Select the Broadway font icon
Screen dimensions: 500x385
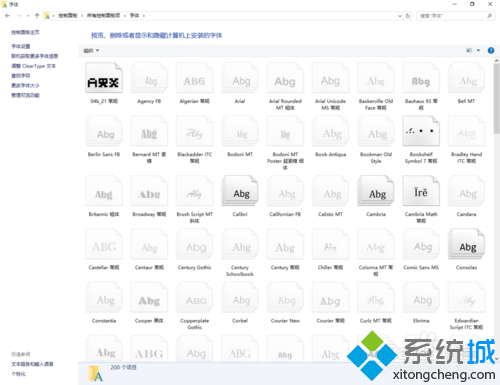(149, 191)
